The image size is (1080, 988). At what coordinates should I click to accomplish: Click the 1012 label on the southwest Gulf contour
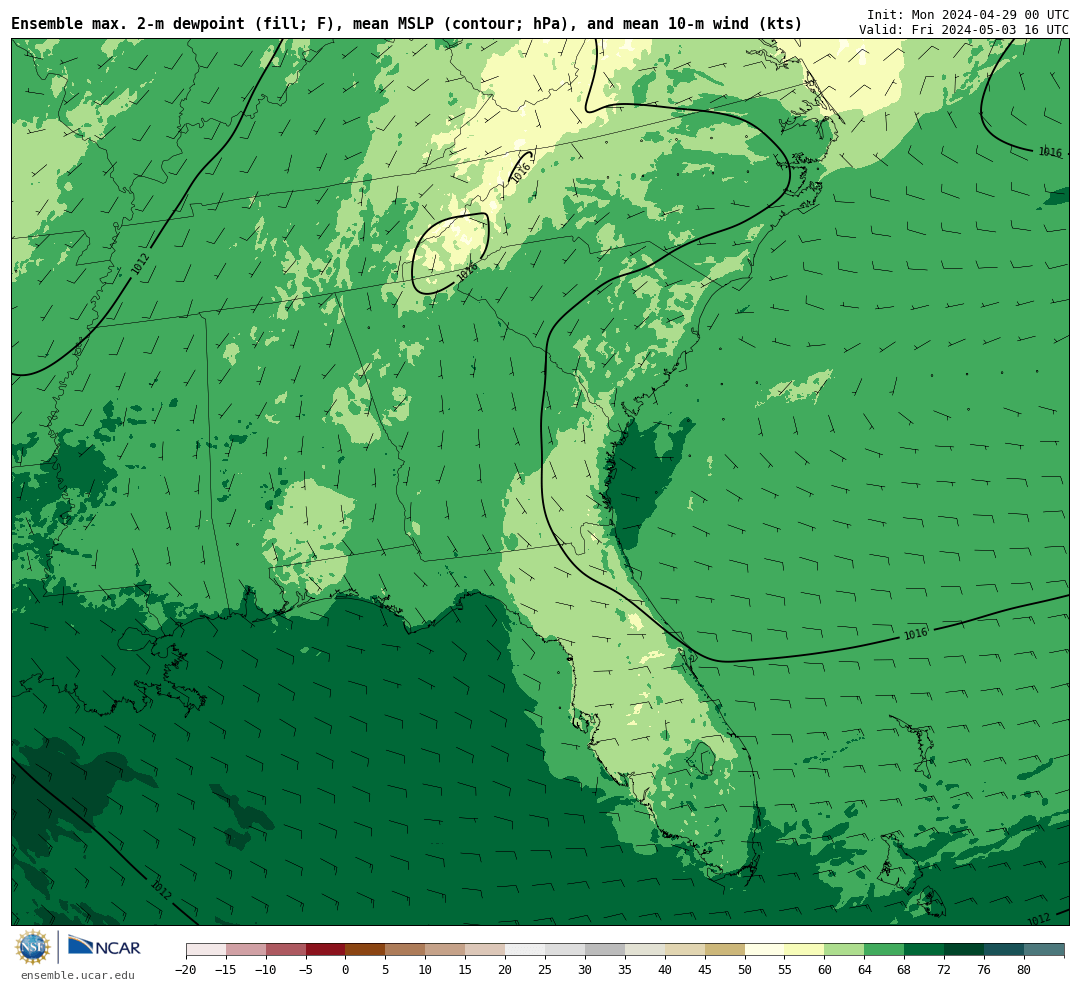(160, 889)
